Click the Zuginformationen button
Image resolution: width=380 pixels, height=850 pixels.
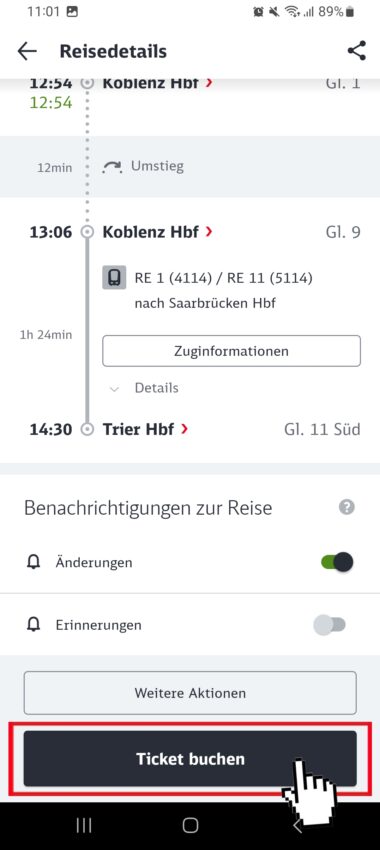(231, 351)
